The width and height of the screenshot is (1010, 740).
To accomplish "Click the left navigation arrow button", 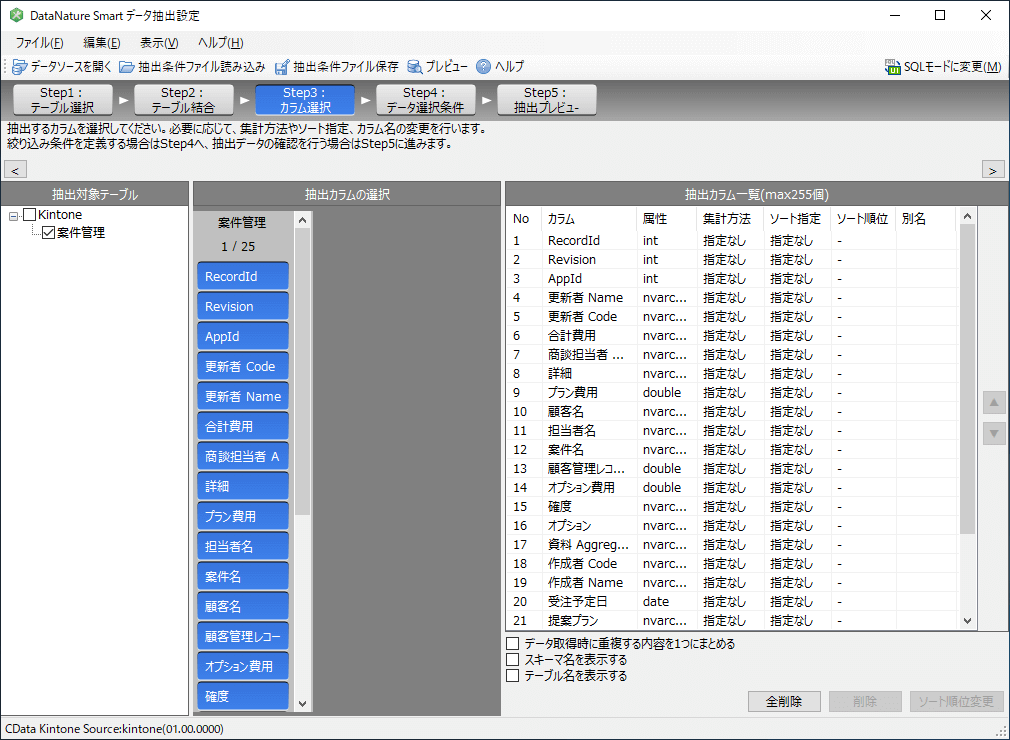I will [x=15, y=170].
